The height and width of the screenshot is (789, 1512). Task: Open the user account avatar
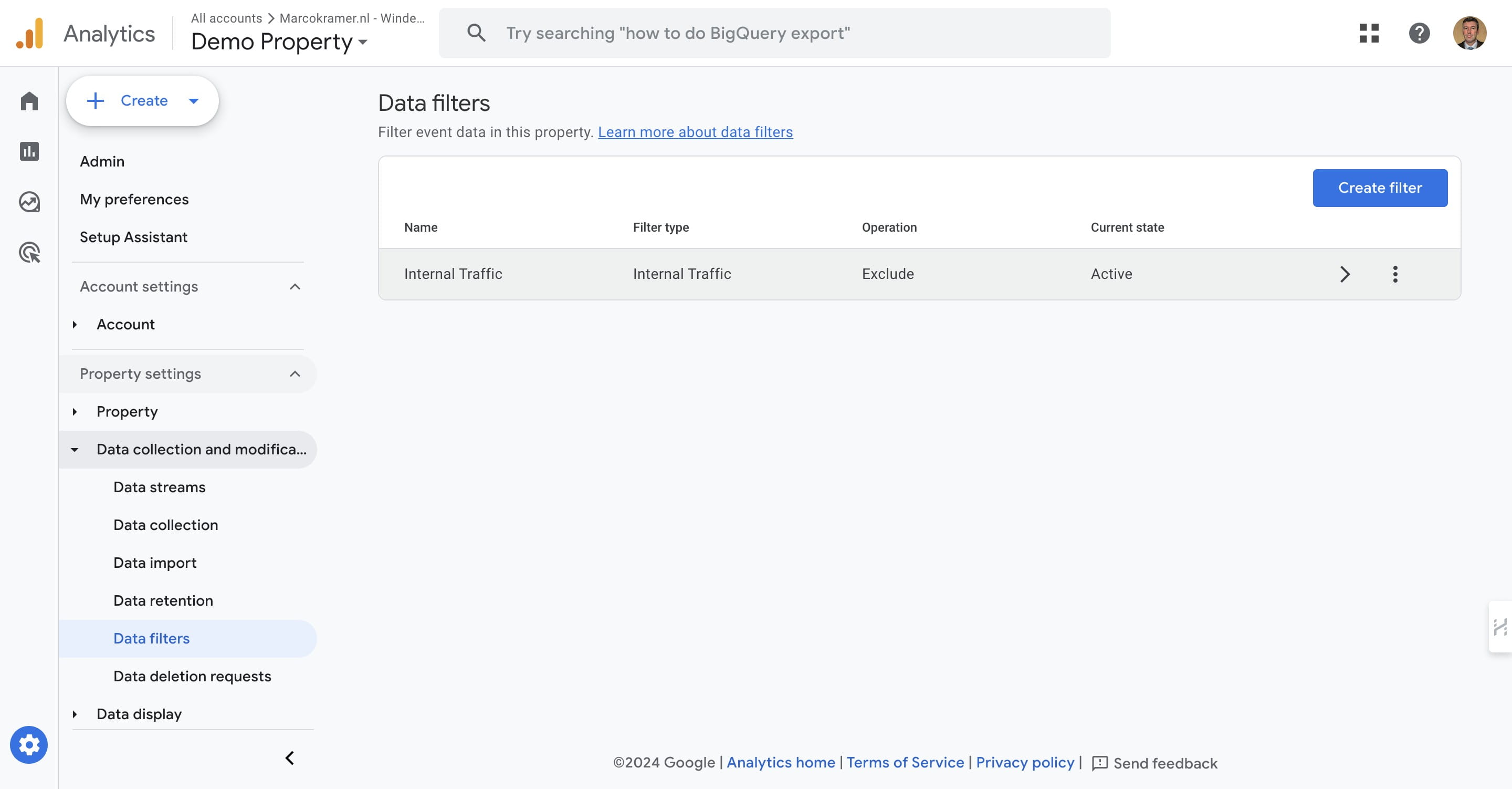[1470, 33]
